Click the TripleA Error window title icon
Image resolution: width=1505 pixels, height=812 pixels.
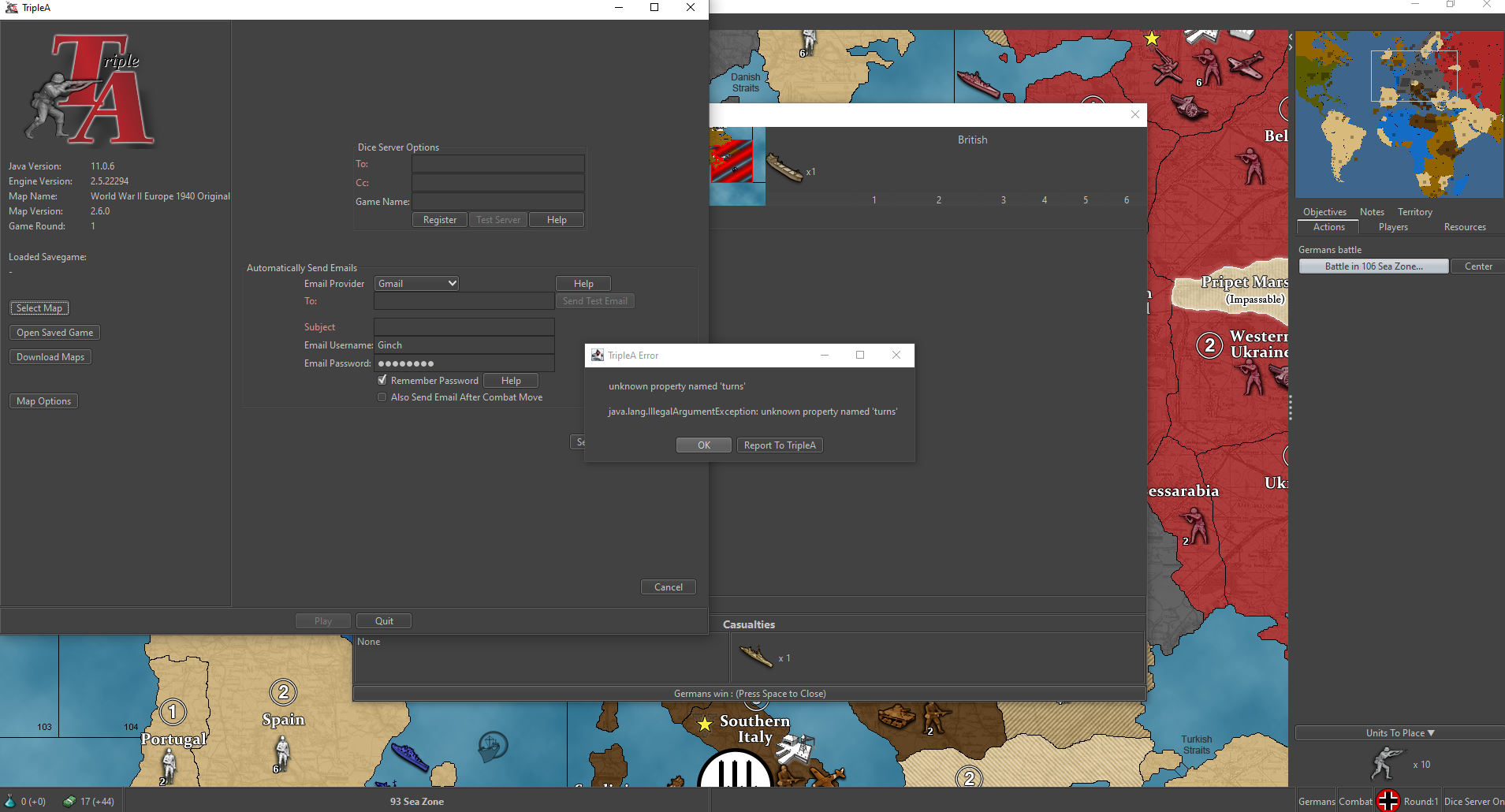[x=598, y=356]
